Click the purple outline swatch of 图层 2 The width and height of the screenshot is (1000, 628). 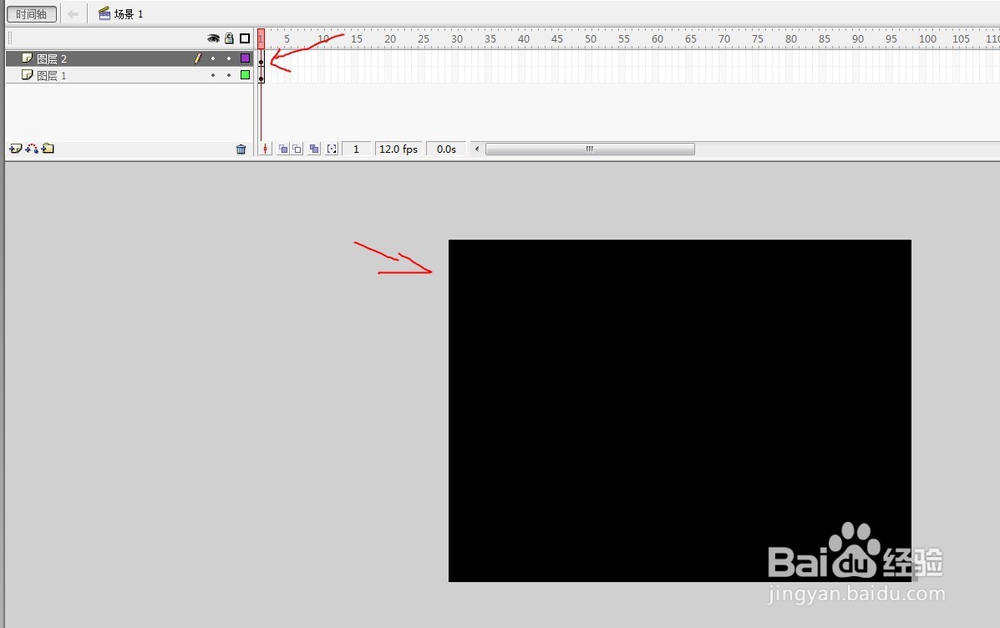[x=245, y=58]
